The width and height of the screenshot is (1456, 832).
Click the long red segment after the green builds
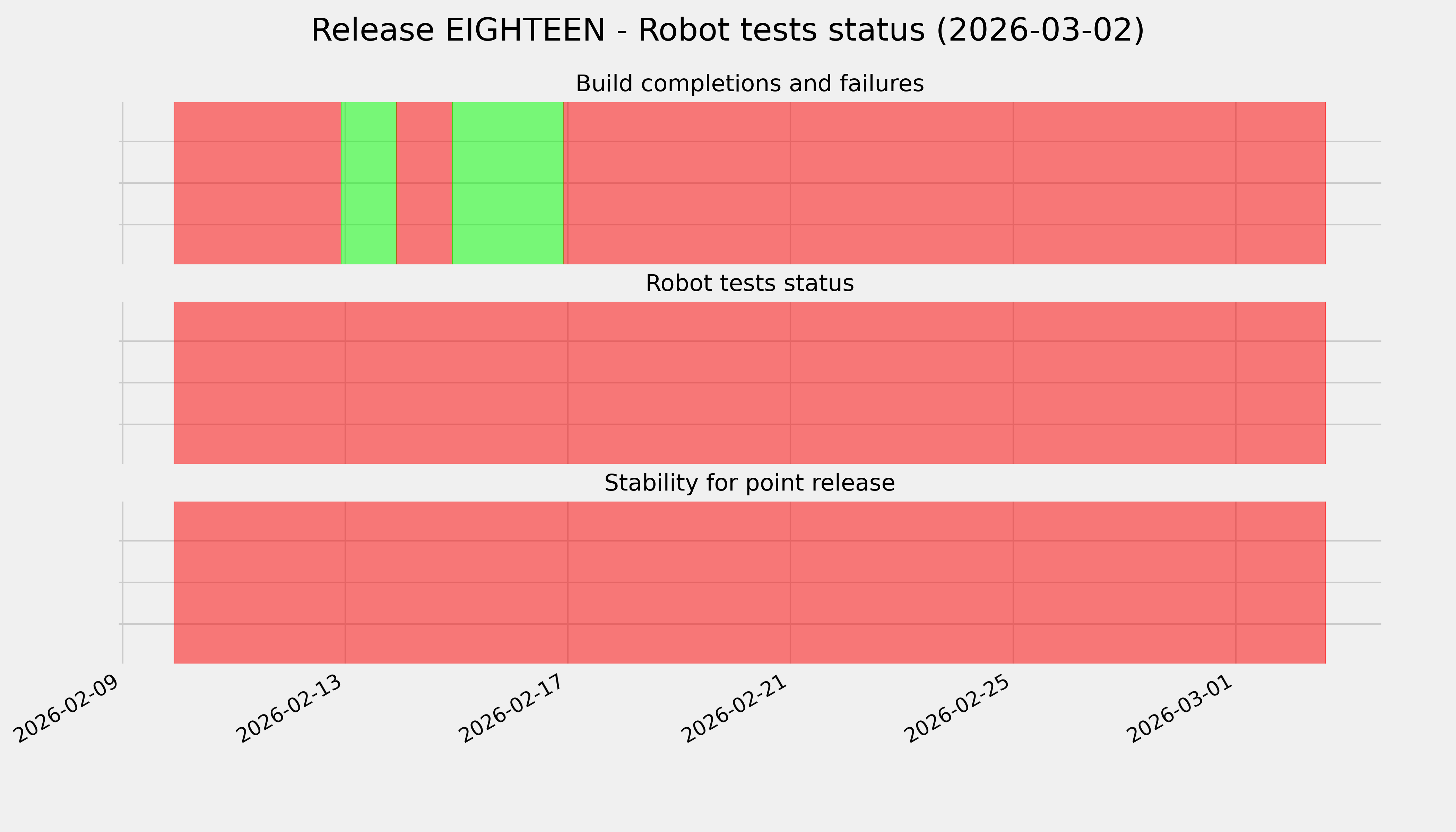pyautogui.click(x=943, y=183)
